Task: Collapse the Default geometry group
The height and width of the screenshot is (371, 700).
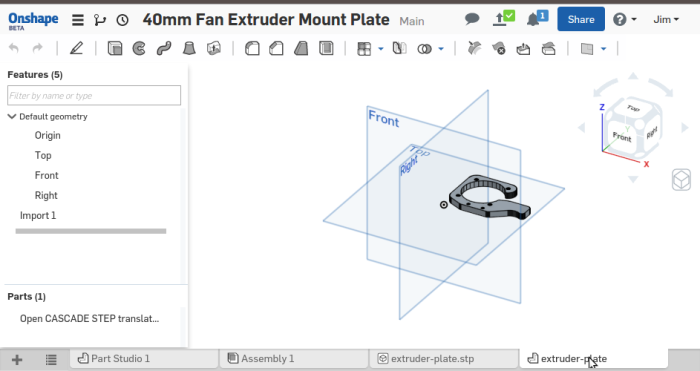Action: point(12,117)
